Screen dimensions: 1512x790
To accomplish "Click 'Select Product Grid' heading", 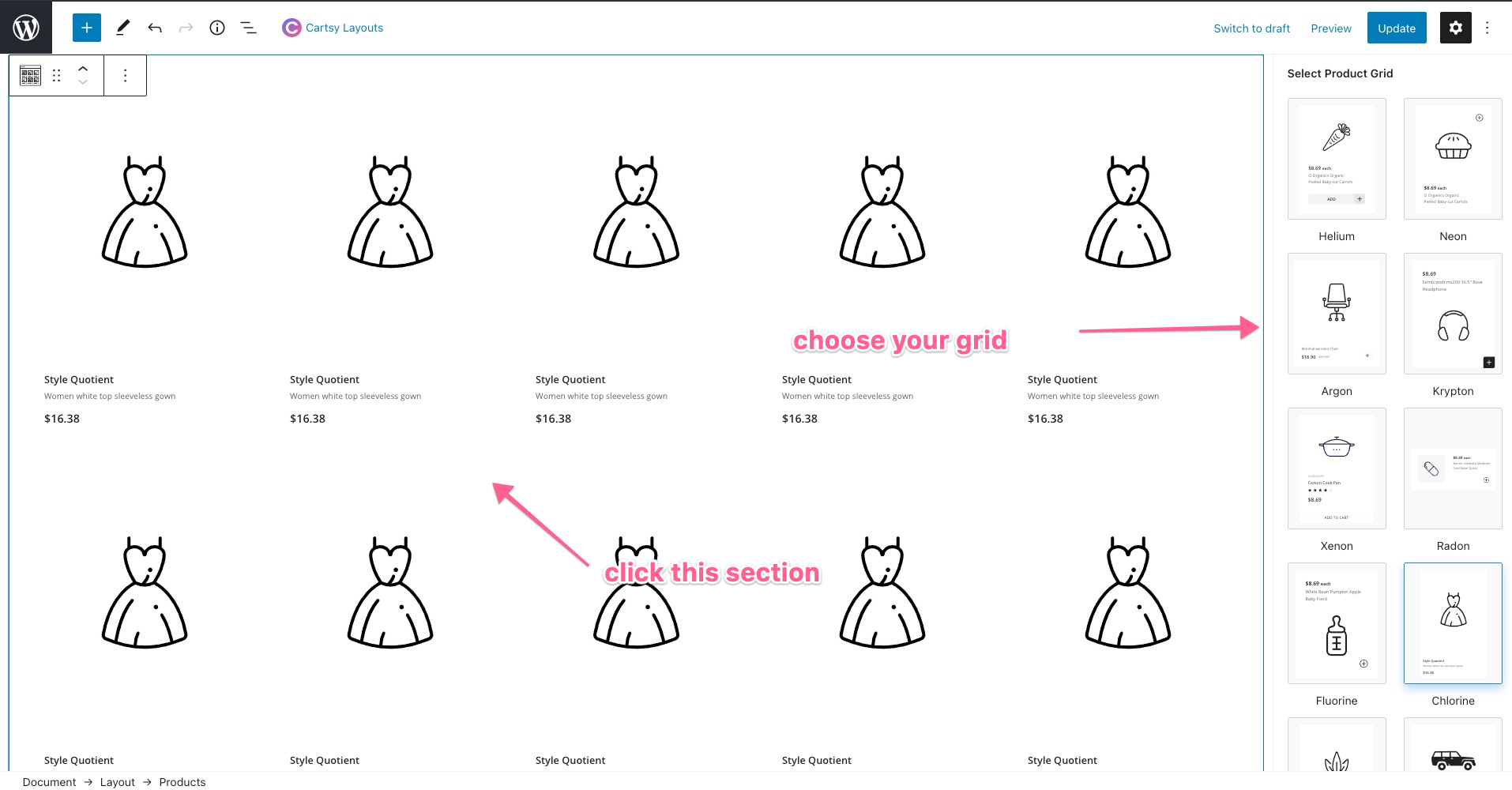I will pos(1340,73).
